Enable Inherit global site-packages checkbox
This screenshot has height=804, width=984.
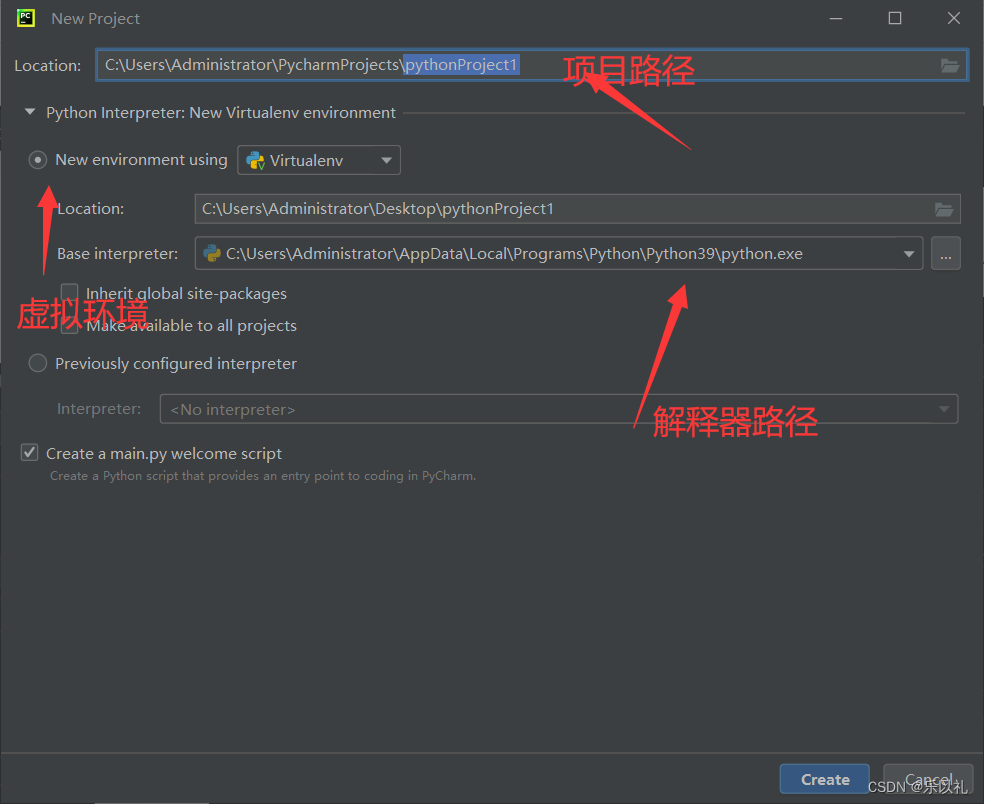click(70, 293)
